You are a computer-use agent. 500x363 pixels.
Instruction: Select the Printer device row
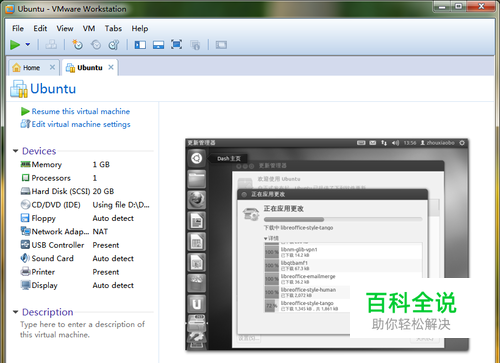coord(85,272)
